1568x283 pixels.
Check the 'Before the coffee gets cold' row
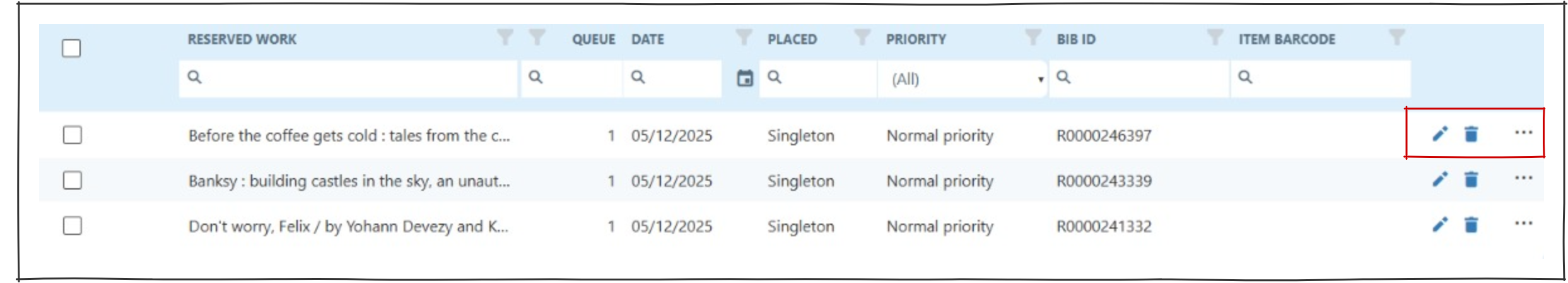coord(73,135)
